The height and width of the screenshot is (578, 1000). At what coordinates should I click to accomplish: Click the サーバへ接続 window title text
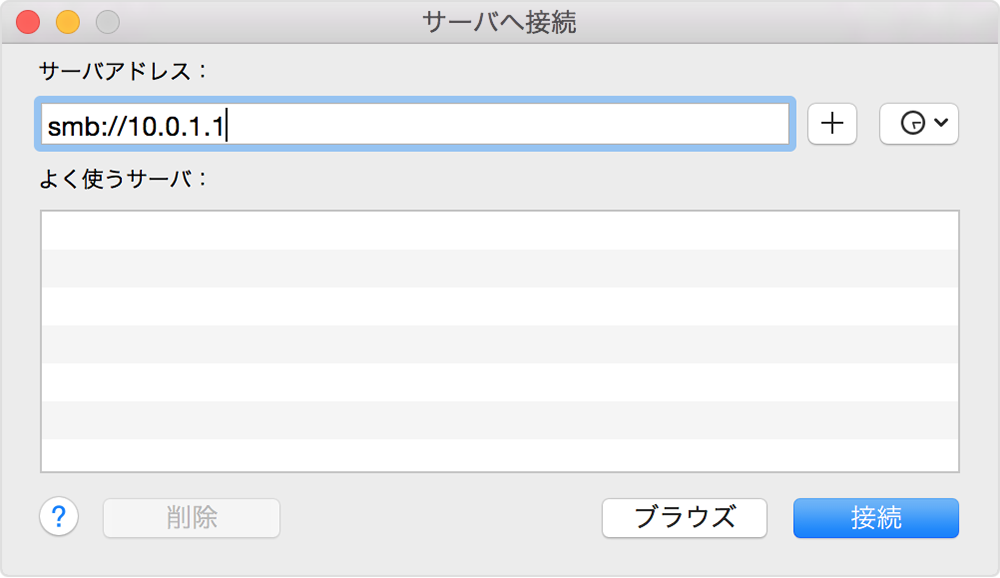click(499, 22)
